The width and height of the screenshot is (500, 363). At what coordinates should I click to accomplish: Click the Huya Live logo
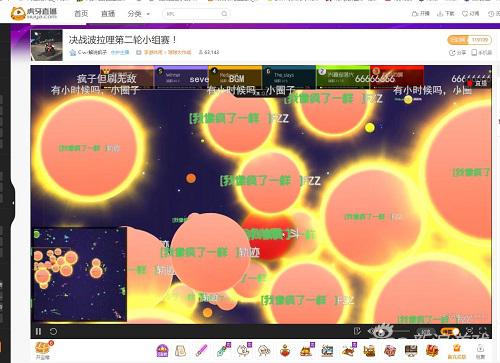(x=34, y=13)
